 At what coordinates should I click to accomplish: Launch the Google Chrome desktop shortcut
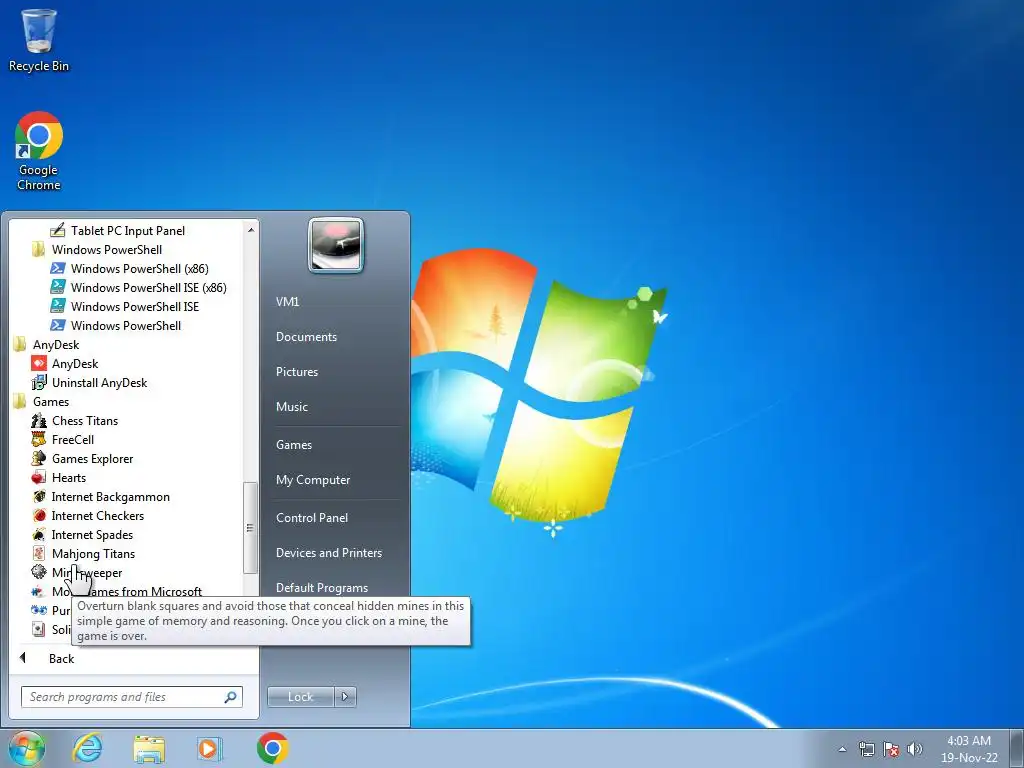39,151
